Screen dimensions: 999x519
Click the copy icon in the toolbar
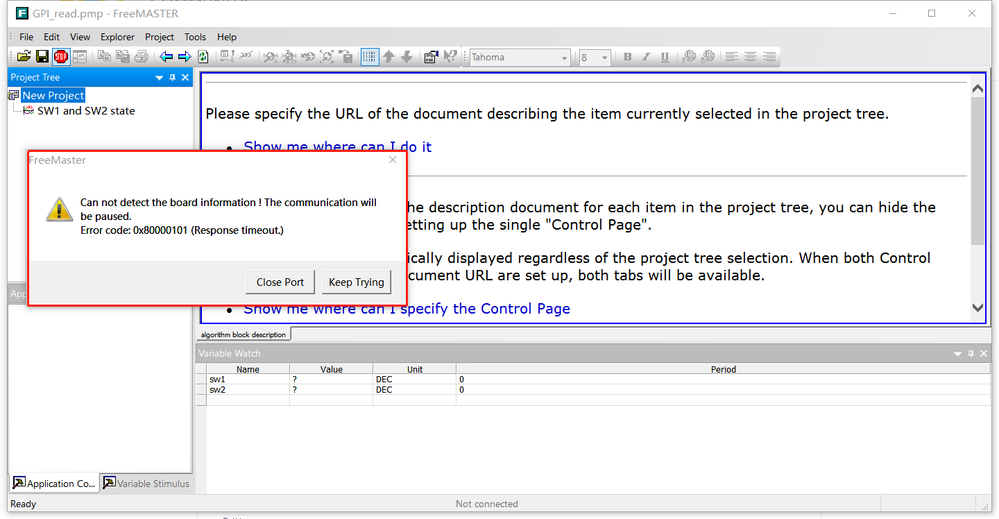pos(104,57)
